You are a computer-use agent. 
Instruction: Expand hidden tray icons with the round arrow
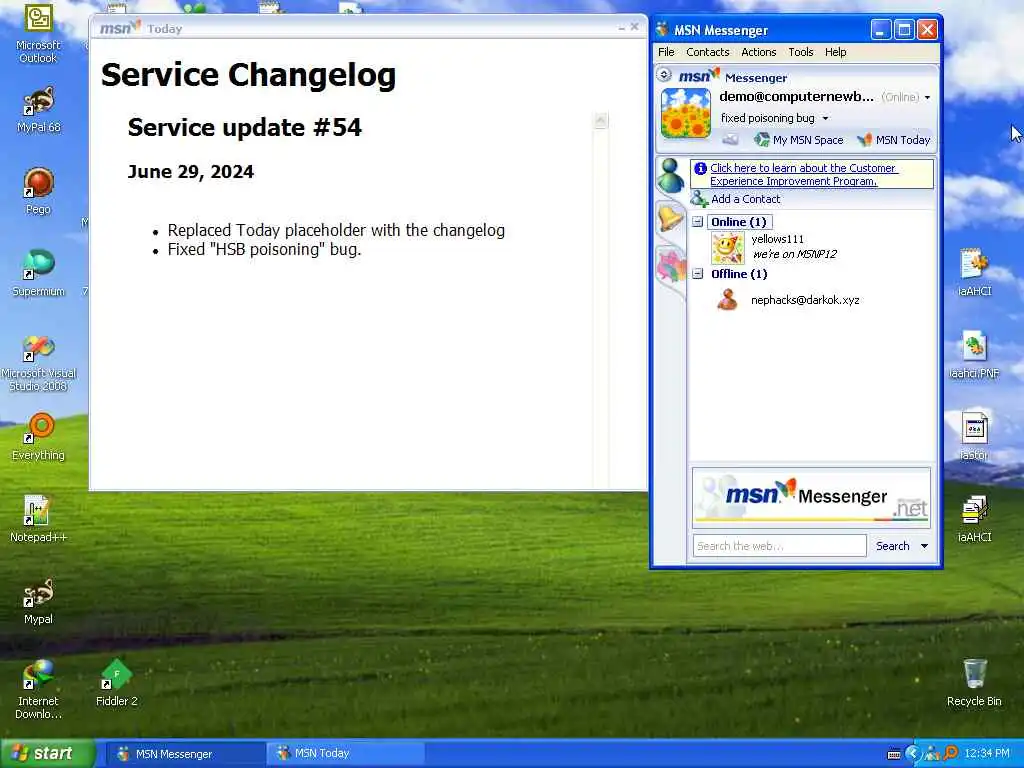[x=912, y=754]
